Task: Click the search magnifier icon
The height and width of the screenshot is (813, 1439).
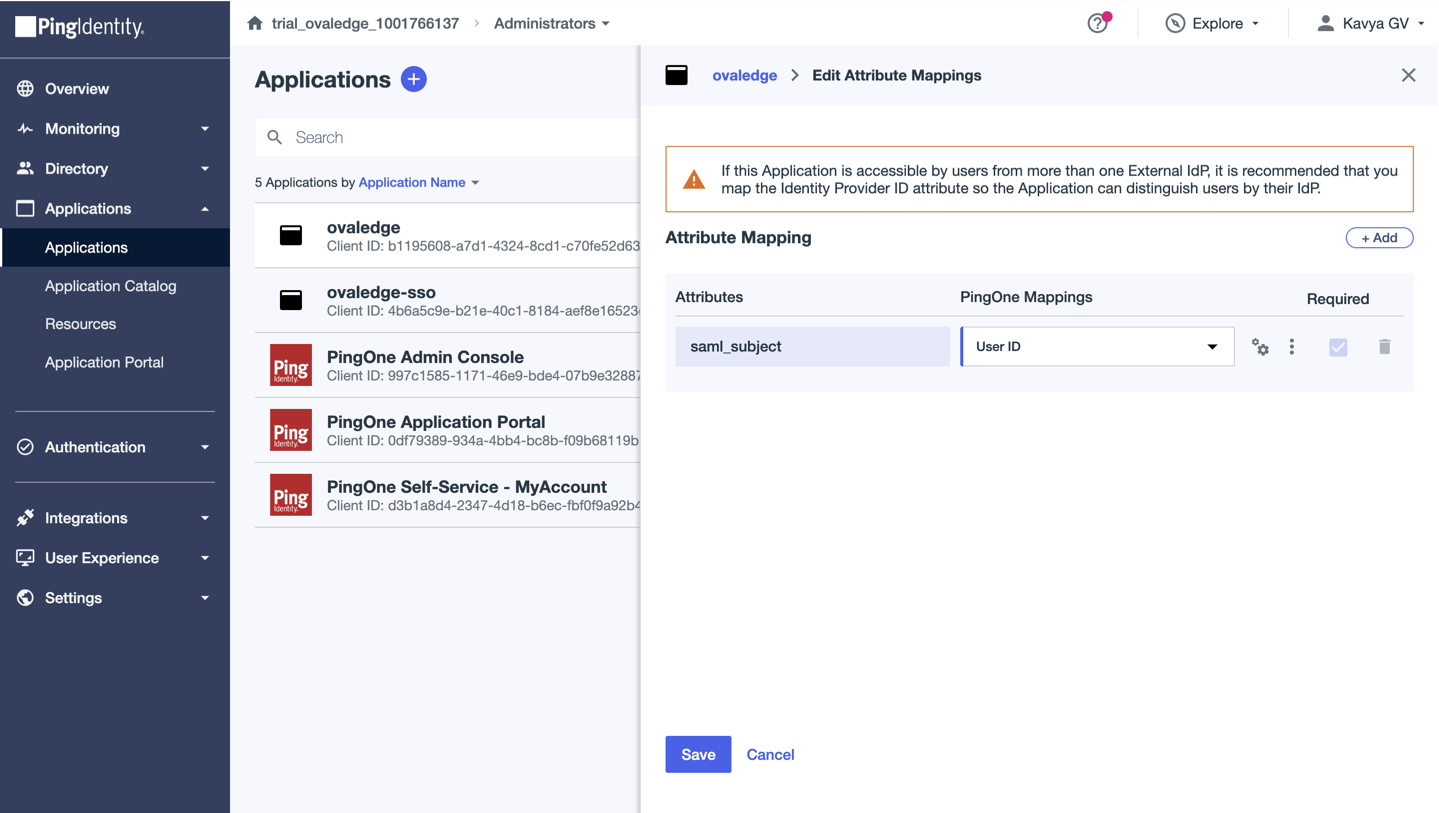Action: [x=275, y=137]
